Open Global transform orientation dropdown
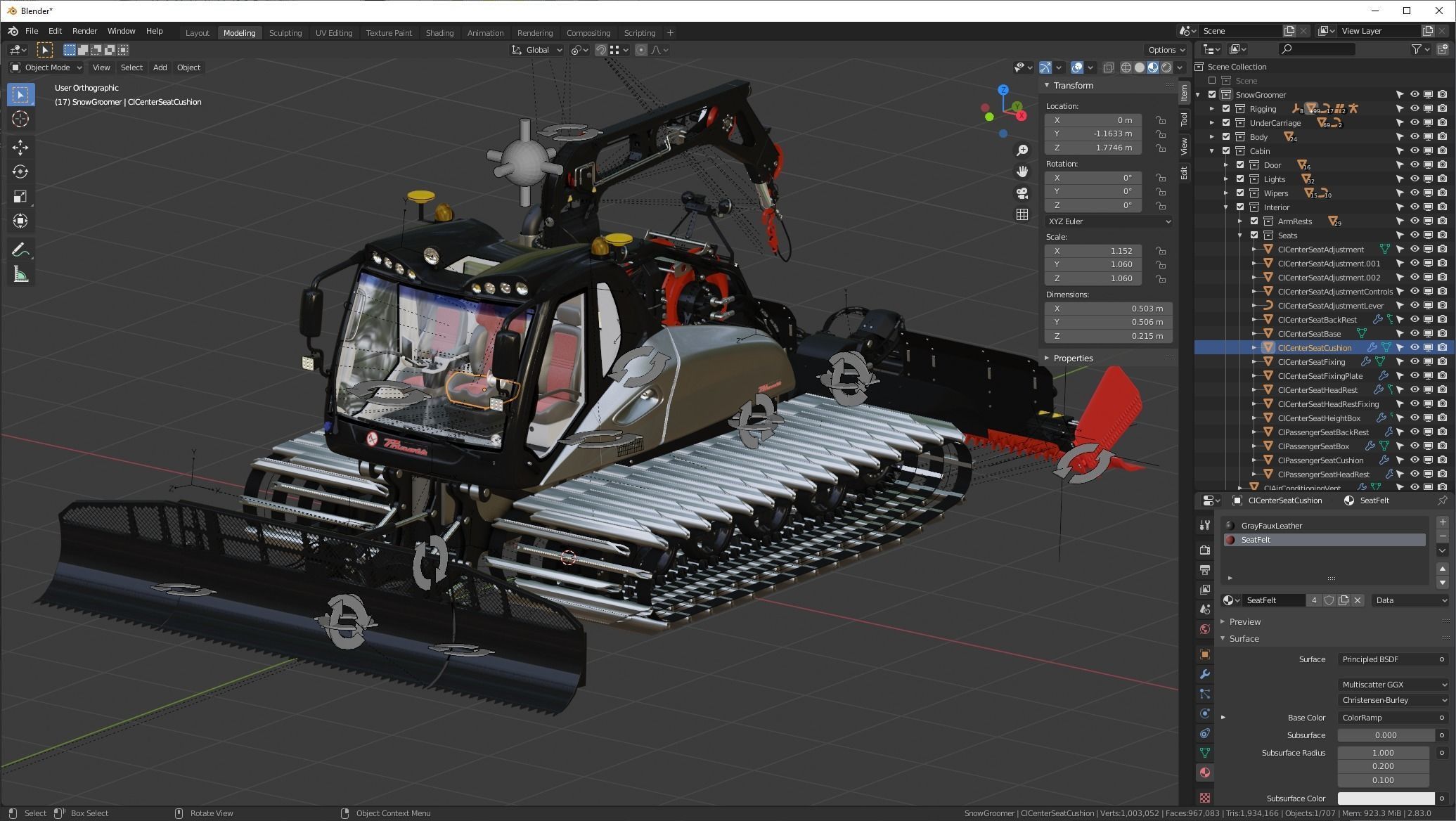The height and width of the screenshot is (821, 1456). [537, 50]
